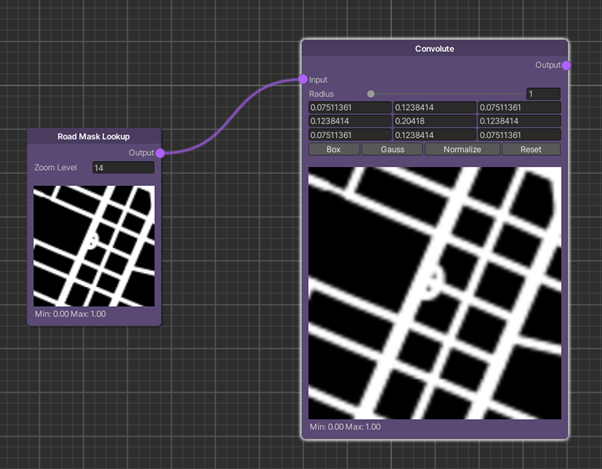The height and width of the screenshot is (469, 602).
Task: Apply the Gauss kernel preset
Action: (392, 149)
